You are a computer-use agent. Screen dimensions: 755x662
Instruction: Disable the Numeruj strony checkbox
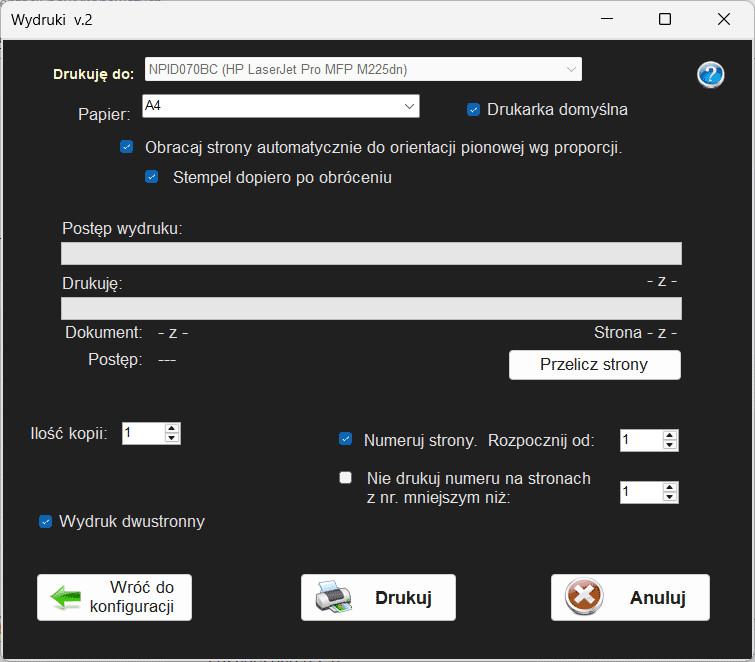(x=346, y=439)
